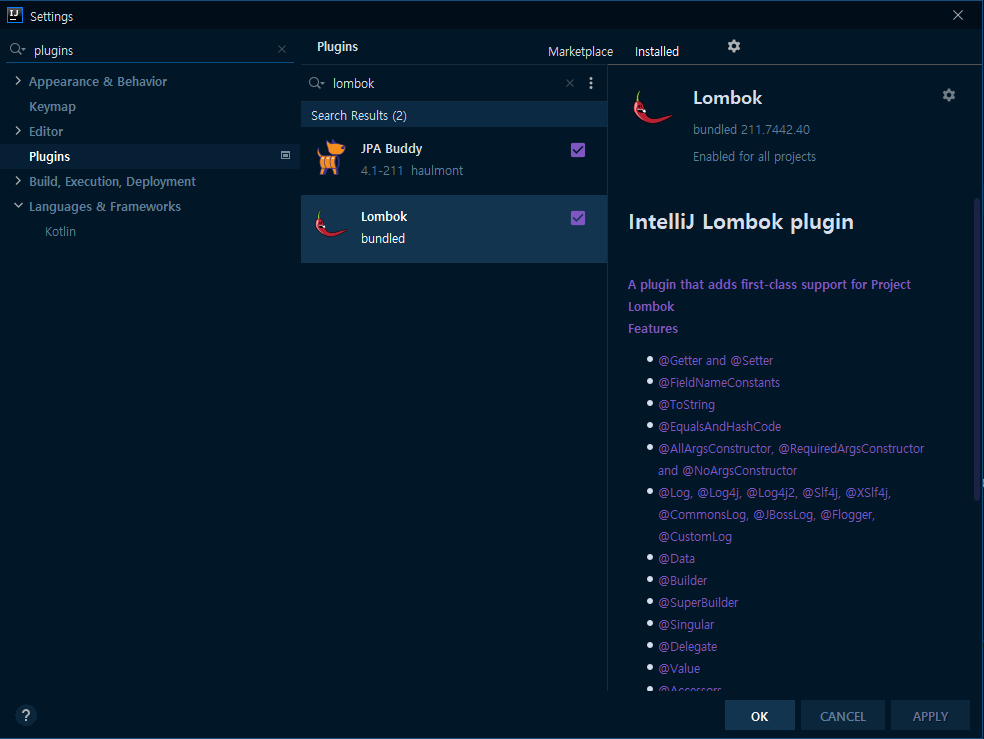Click the settings search magnifier icon
Image resolution: width=984 pixels, height=739 pixels.
(x=17, y=50)
